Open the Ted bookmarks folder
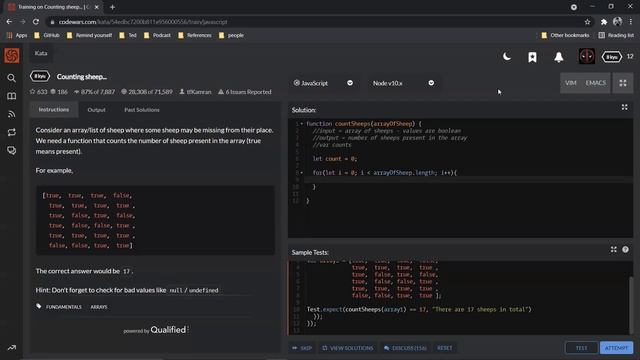 (128, 35)
